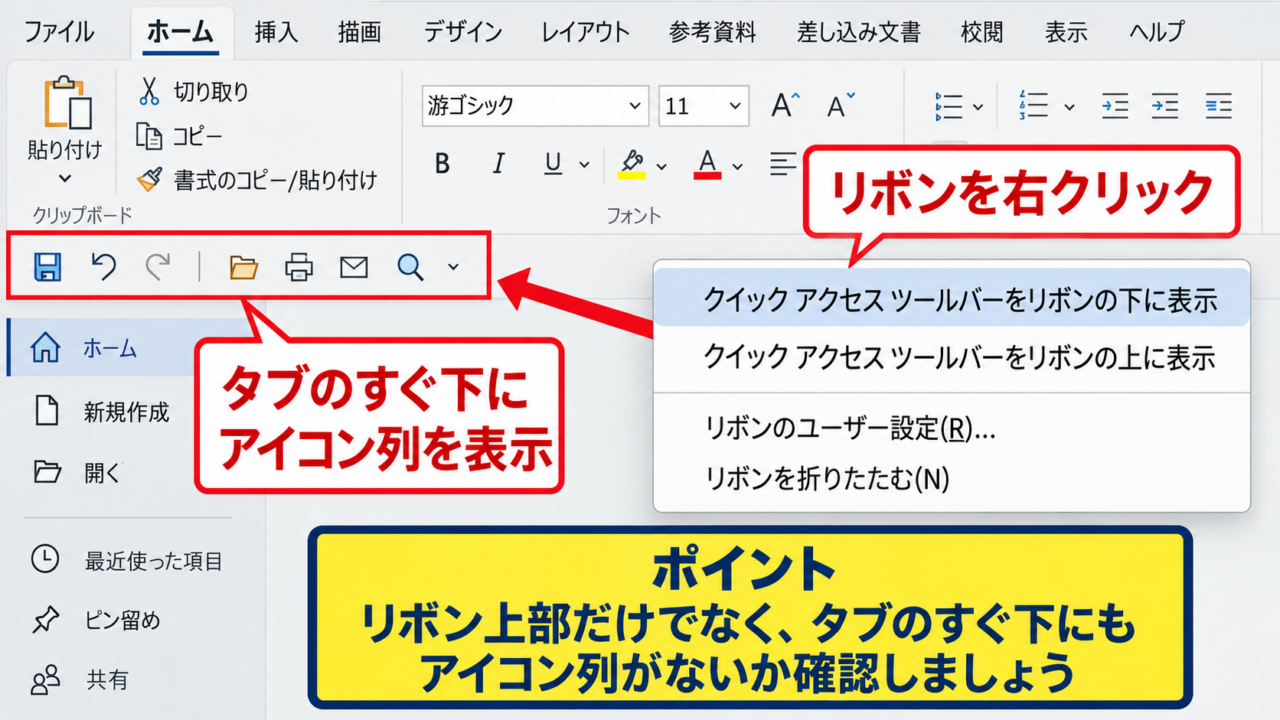1280x720 pixels.
Task: Apply yellow text highlight color
Action: click(x=632, y=163)
